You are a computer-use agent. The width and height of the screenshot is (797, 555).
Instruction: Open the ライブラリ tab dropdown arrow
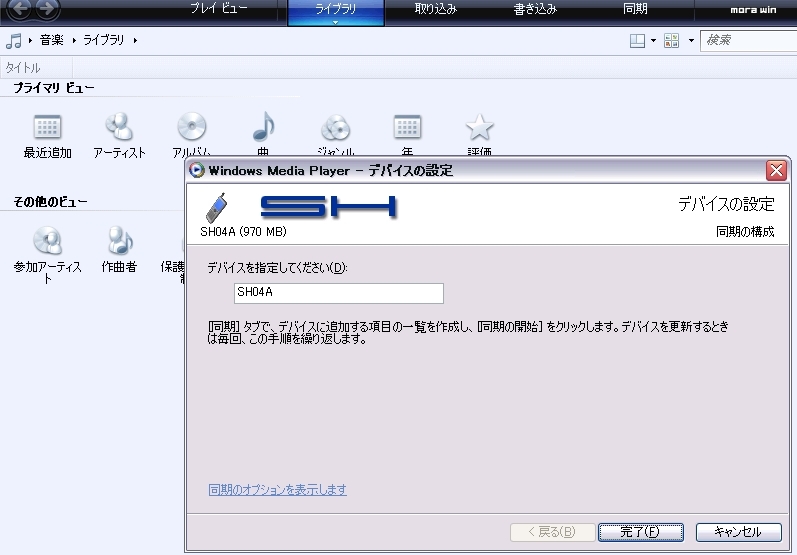335,22
